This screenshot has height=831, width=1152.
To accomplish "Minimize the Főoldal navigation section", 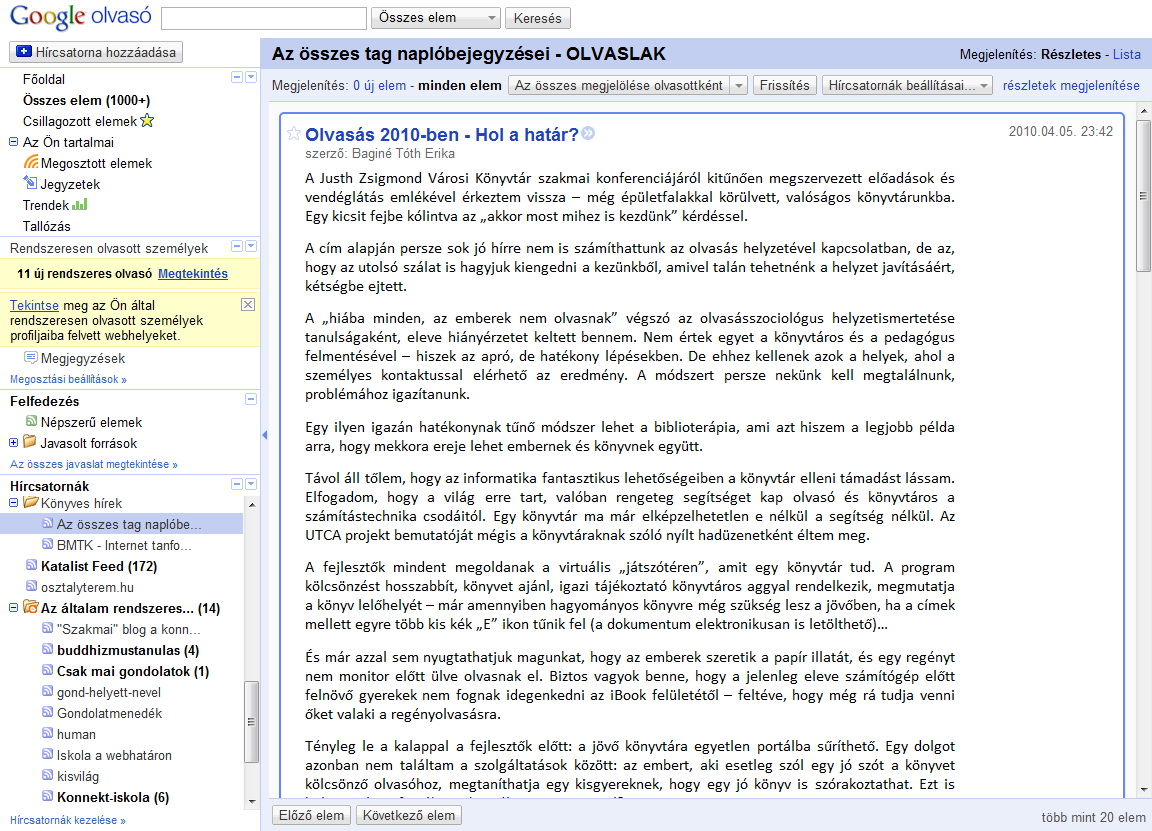I will [237, 77].
